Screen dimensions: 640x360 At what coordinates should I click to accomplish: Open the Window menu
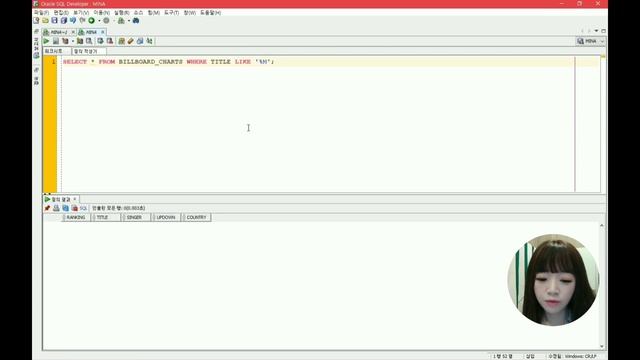(189, 13)
